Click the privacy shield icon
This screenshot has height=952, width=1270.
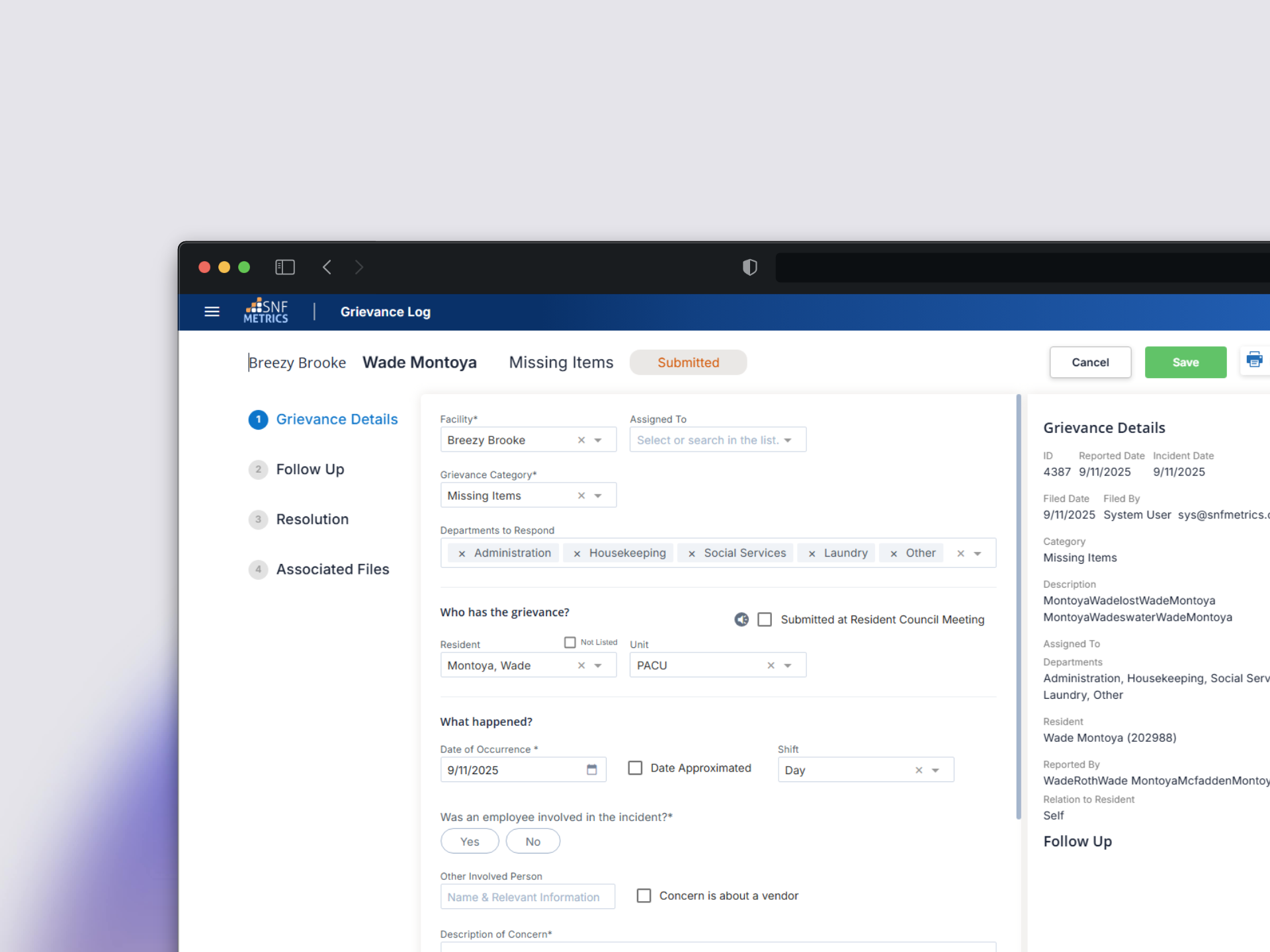(x=749, y=267)
